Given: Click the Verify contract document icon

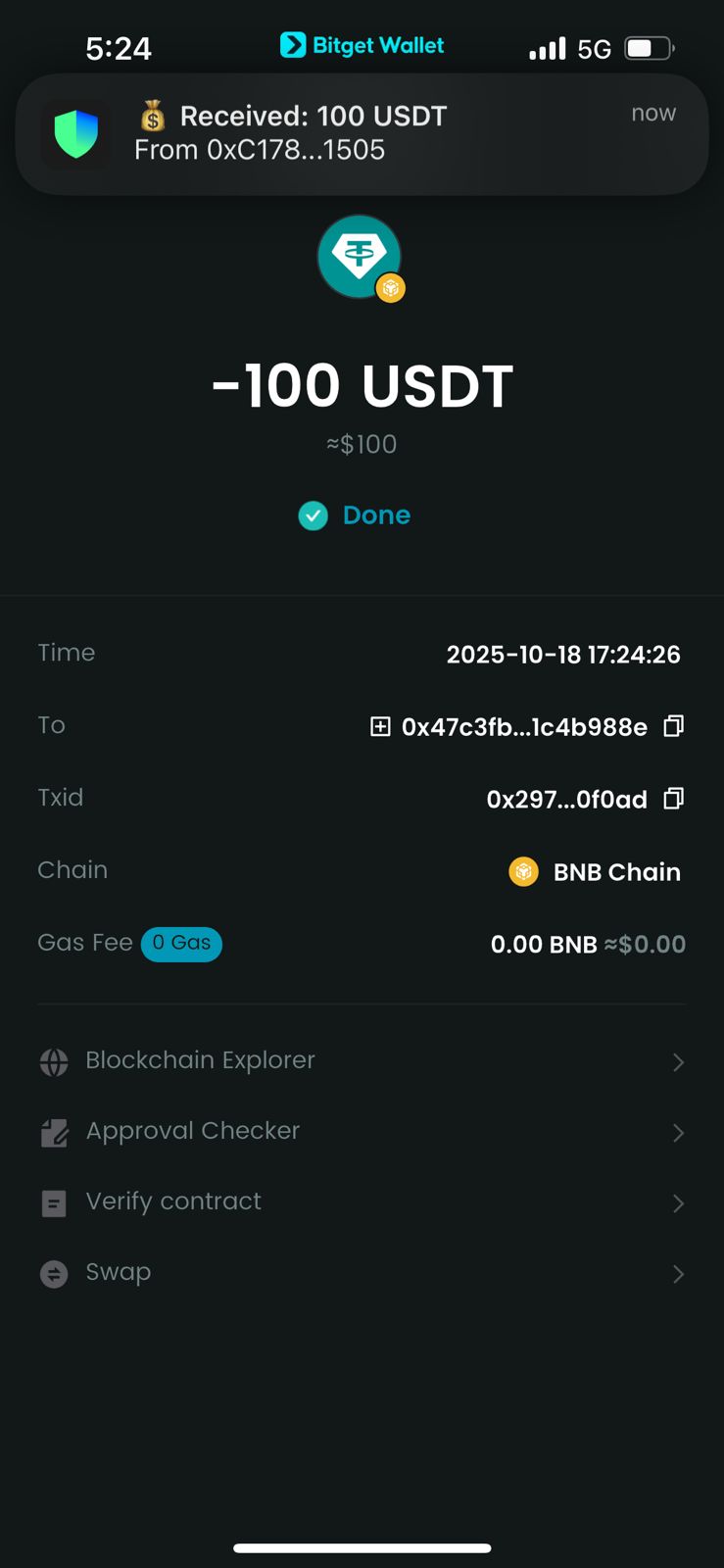Looking at the screenshot, I should point(54,1203).
